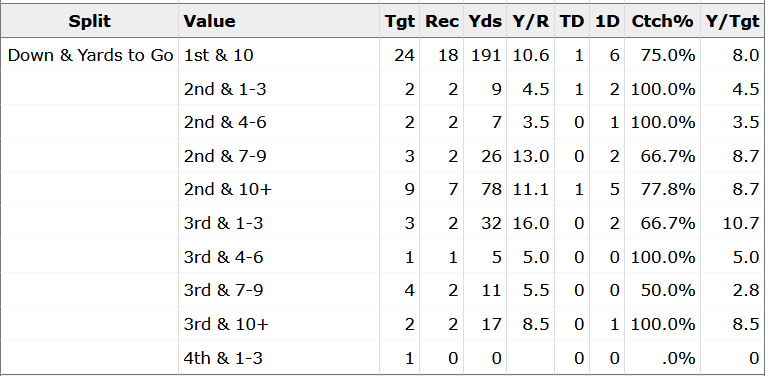The image size is (769, 376).
Task: Sort table by the Tgt column header
Action: (x=399, y=21)
